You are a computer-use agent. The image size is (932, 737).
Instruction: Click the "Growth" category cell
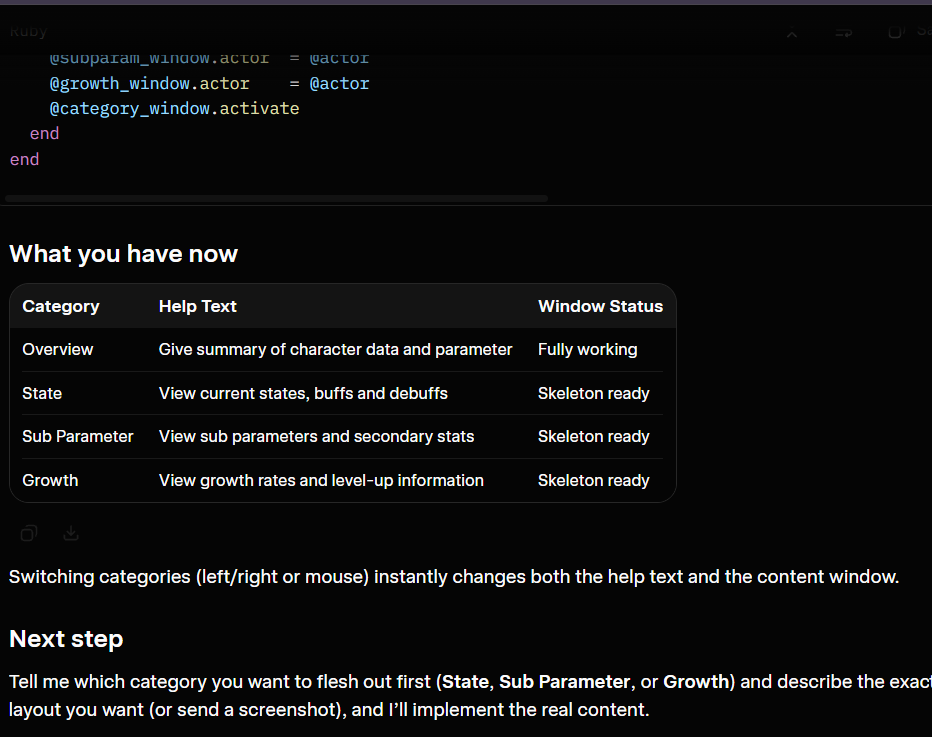50,480
